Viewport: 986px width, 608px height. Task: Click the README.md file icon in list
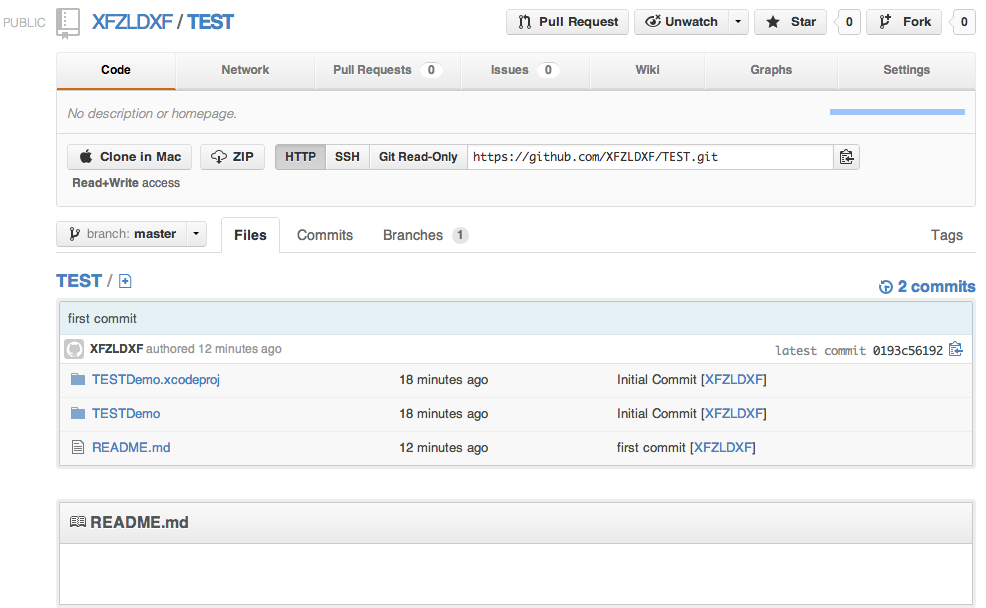point(78,447)
